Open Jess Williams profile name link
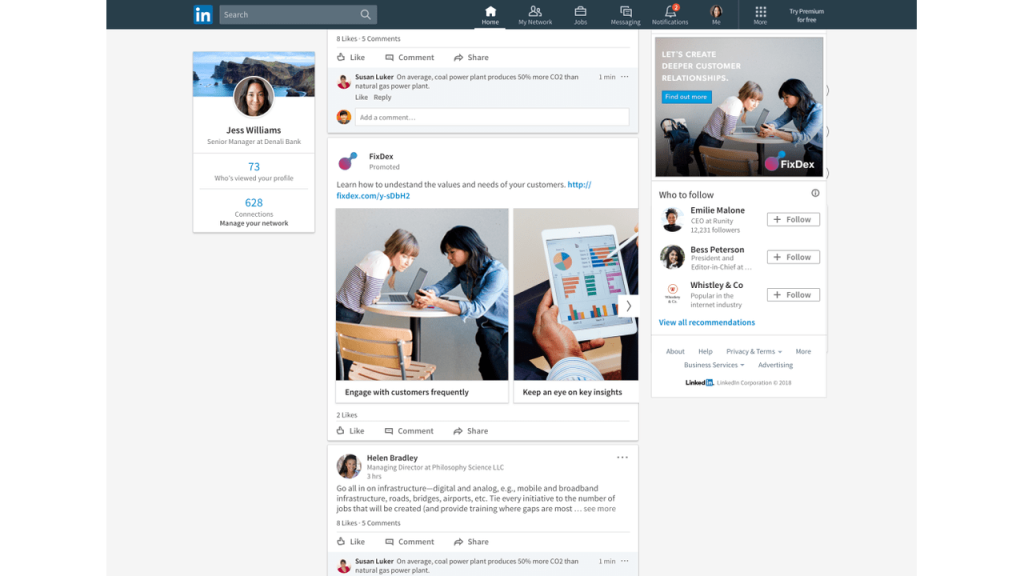Image resolution: width=1024 pixels, height=576 pixels. (x=253, y=130)
